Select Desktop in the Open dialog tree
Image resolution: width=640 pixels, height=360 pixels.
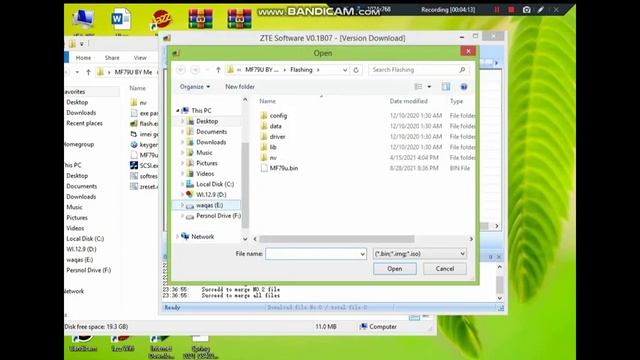pos(207,121)
